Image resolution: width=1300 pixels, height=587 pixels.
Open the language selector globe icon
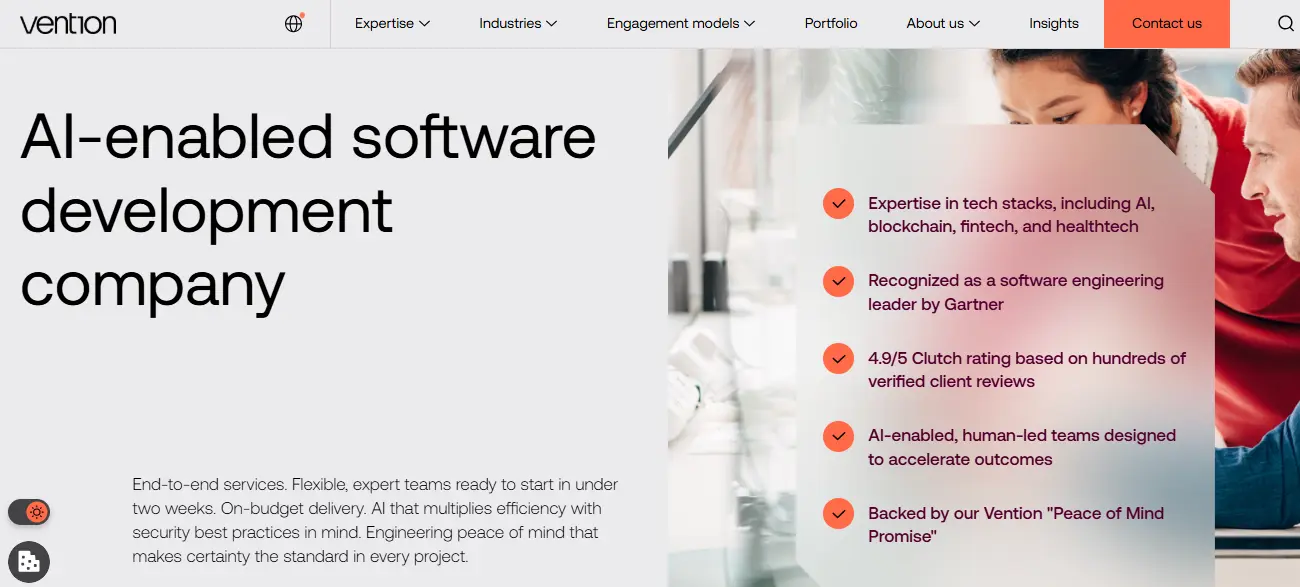coord(293,24)
